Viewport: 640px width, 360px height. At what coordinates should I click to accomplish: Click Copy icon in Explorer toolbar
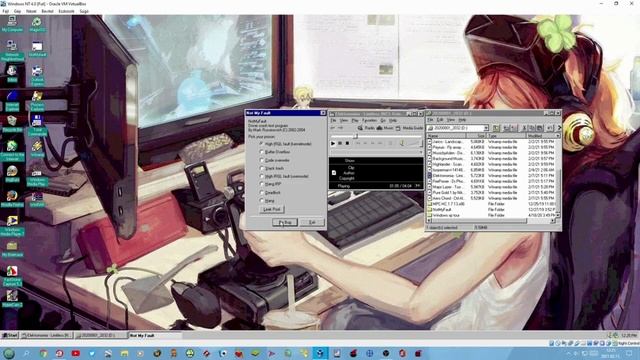[x=532, y=128]
